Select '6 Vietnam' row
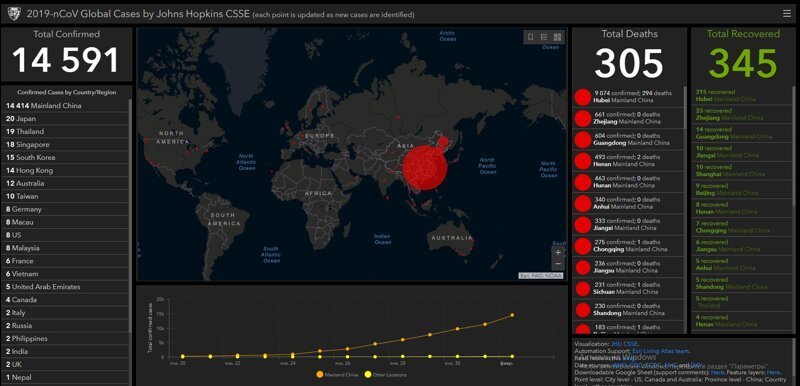 pyautogui.click(x=65, y=274)
